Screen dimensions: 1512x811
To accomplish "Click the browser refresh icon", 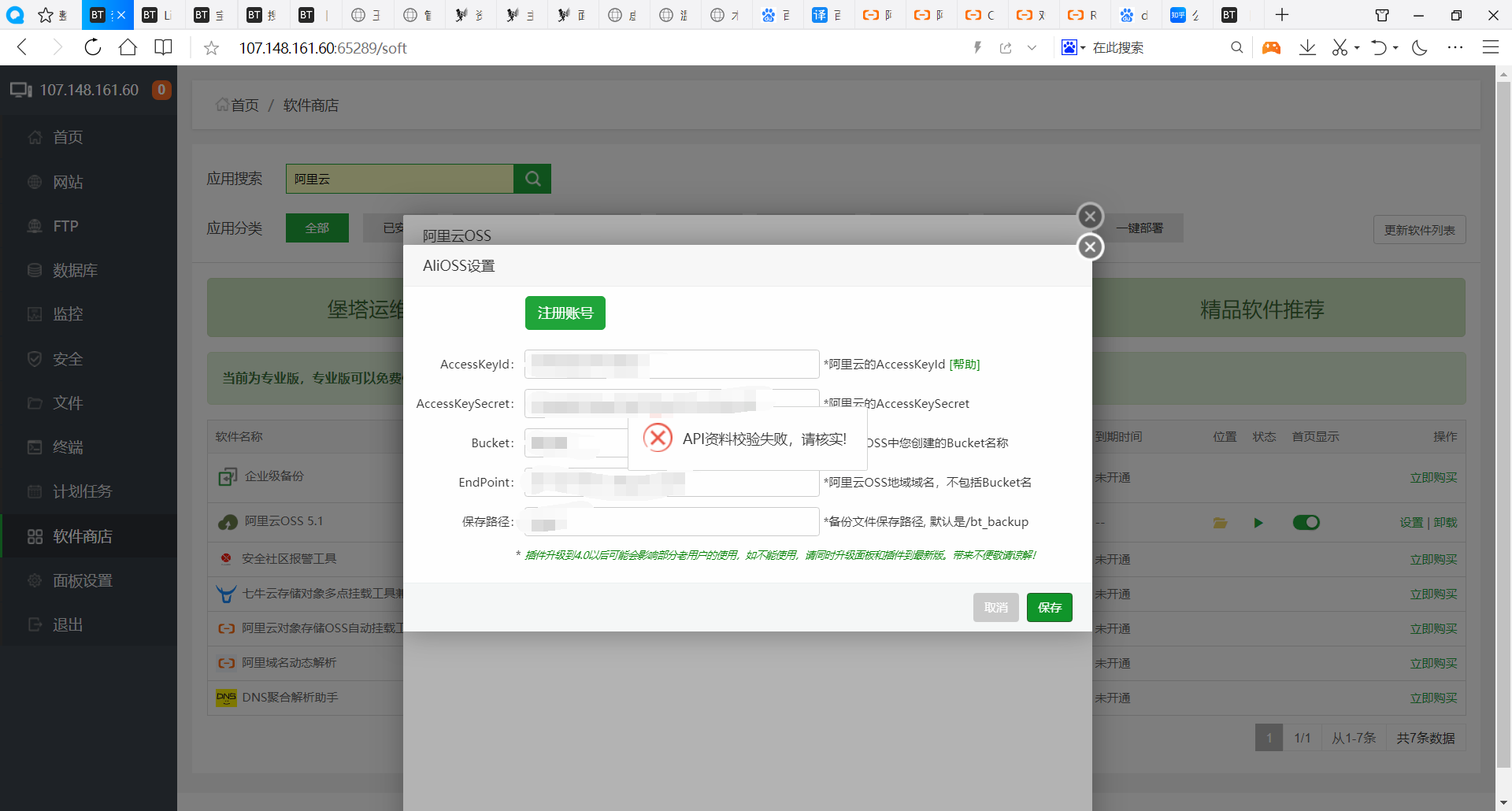I will click(93, 47).
